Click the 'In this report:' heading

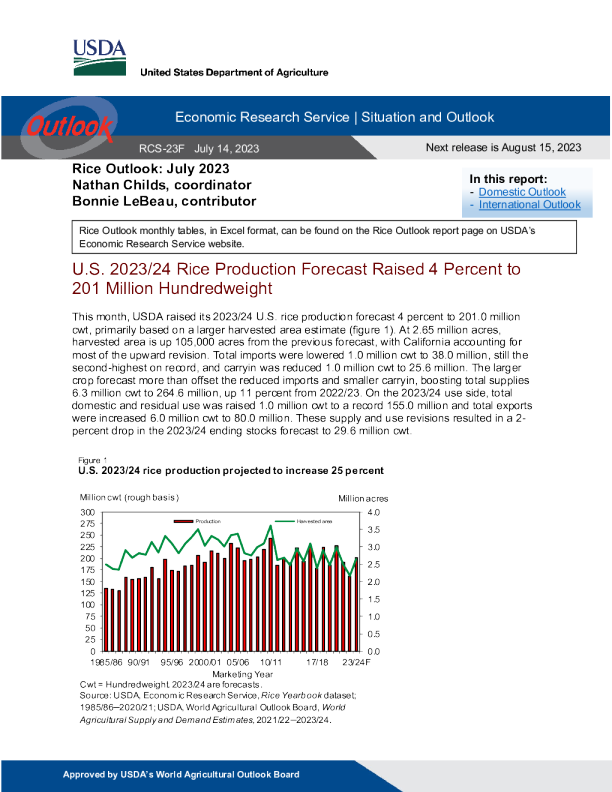click(508, 179)
